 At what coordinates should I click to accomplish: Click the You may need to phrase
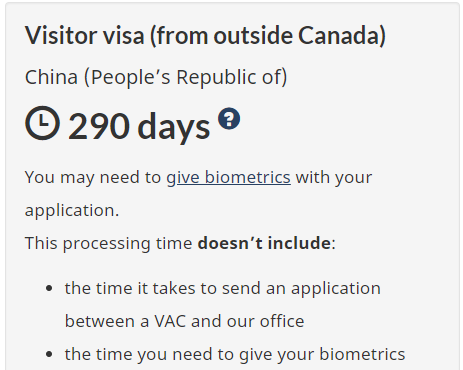point(93,177)
